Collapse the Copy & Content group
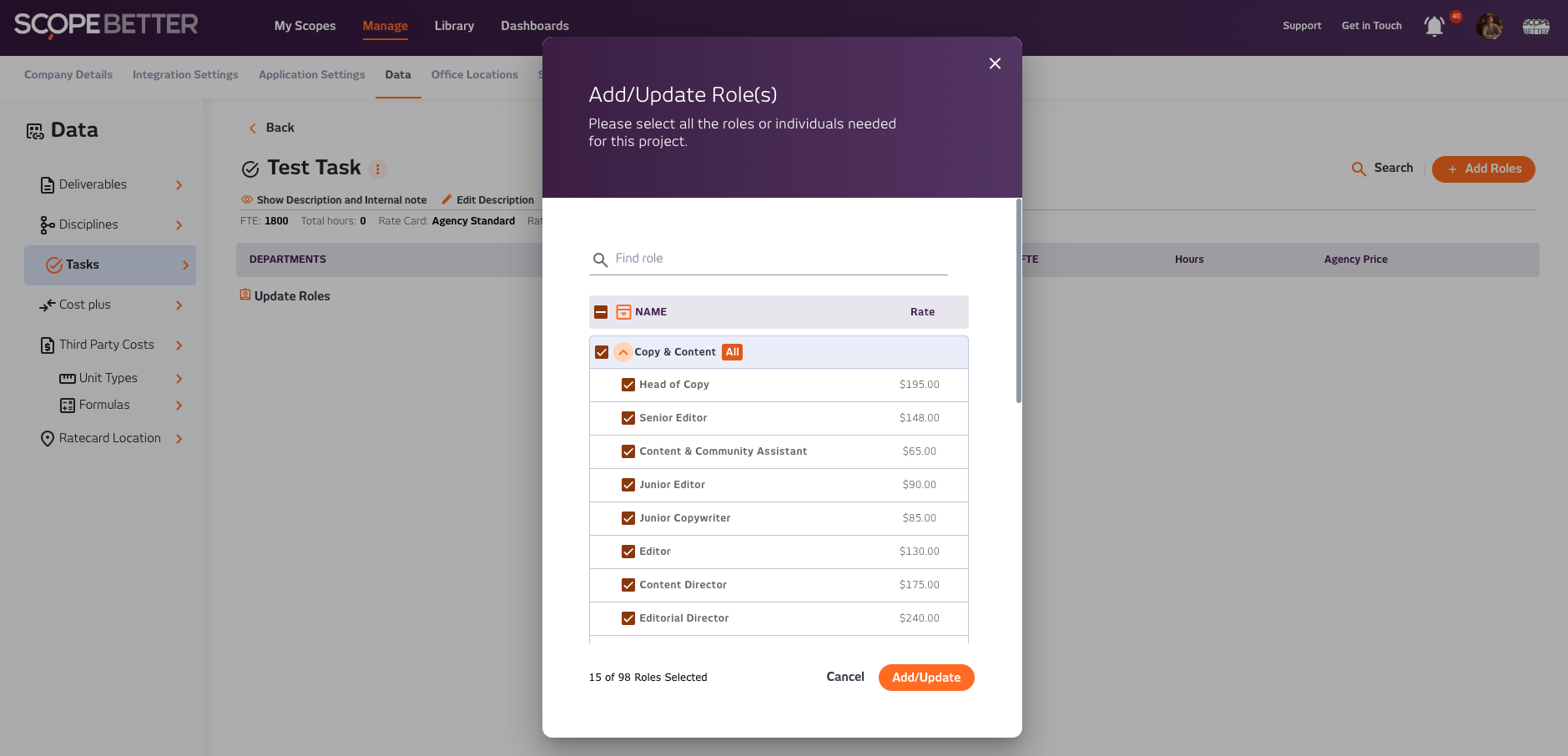This screenshot has width=1568, height=756. tap(623, 352)
